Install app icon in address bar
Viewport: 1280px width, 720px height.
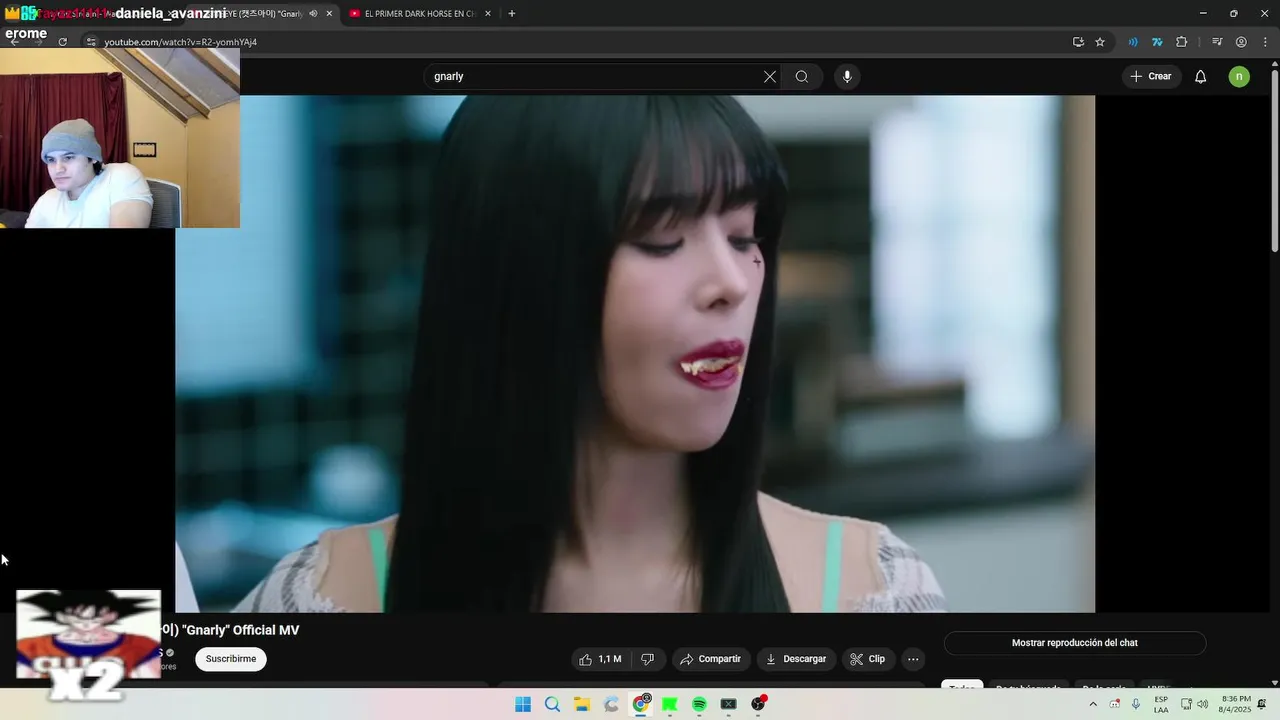[1078, 42]
